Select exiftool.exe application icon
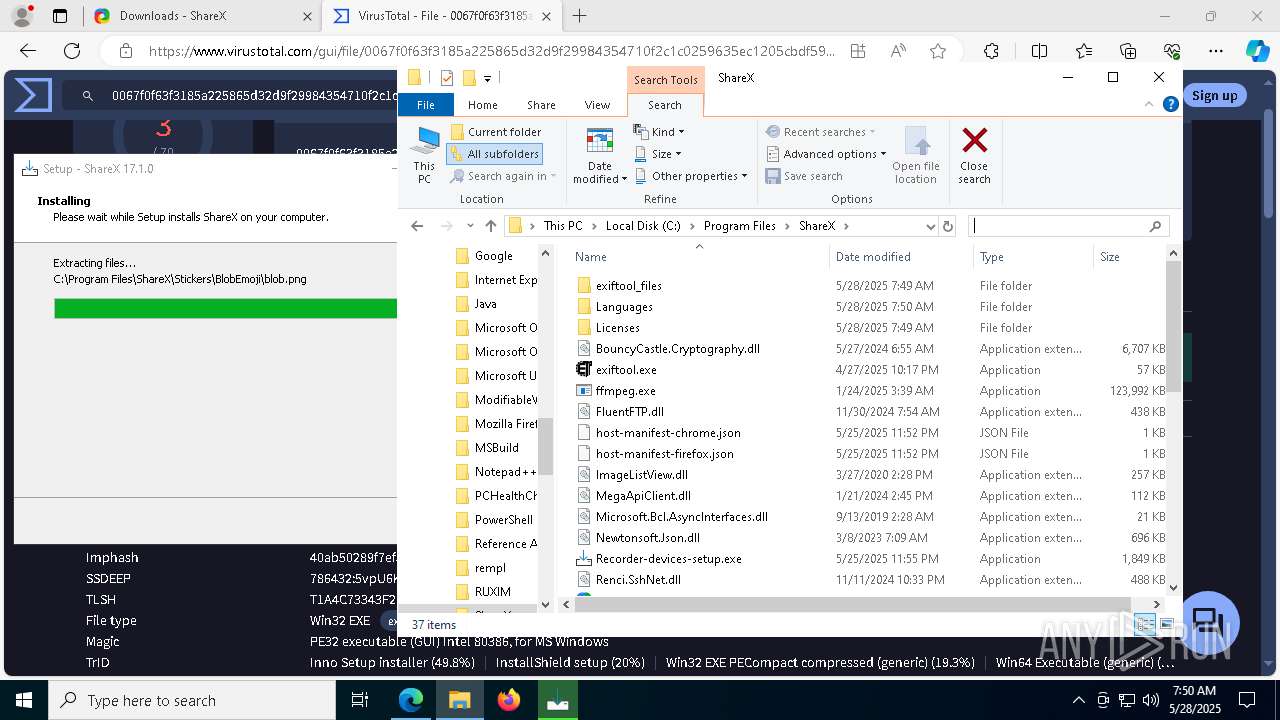The height and width of the screenshot is (720, 1280). [585, 370]
